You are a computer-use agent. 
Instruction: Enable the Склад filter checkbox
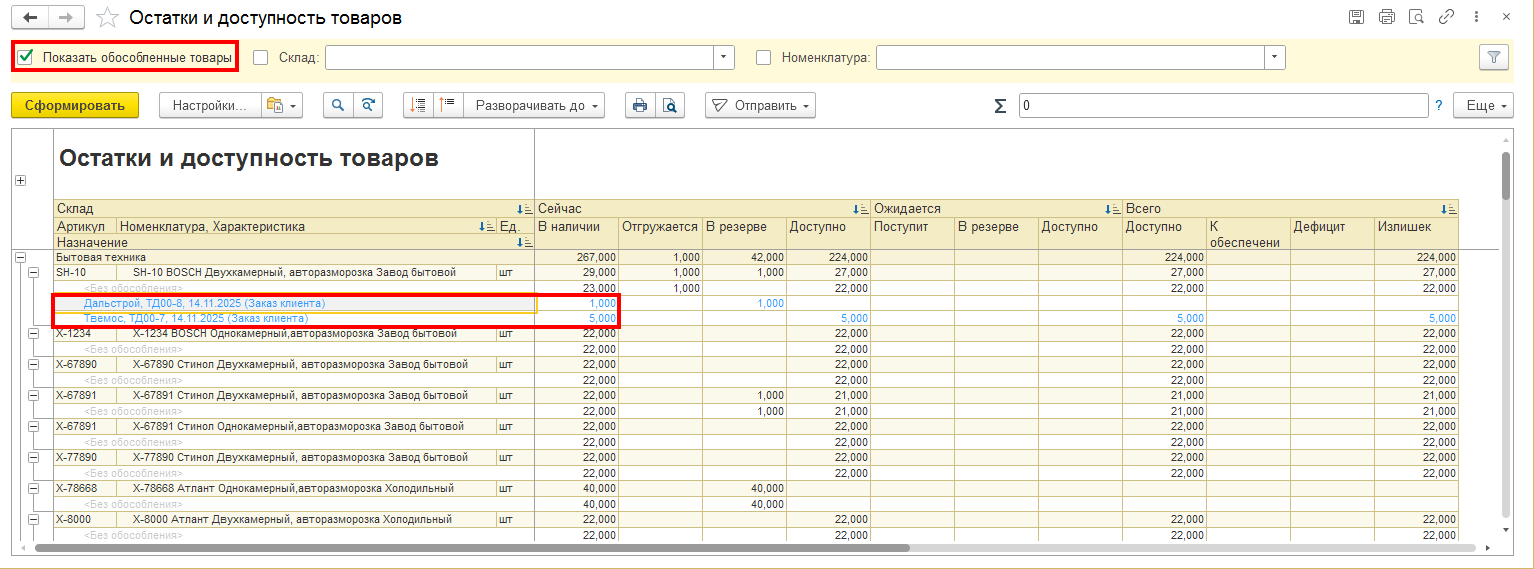coord(261,57)
